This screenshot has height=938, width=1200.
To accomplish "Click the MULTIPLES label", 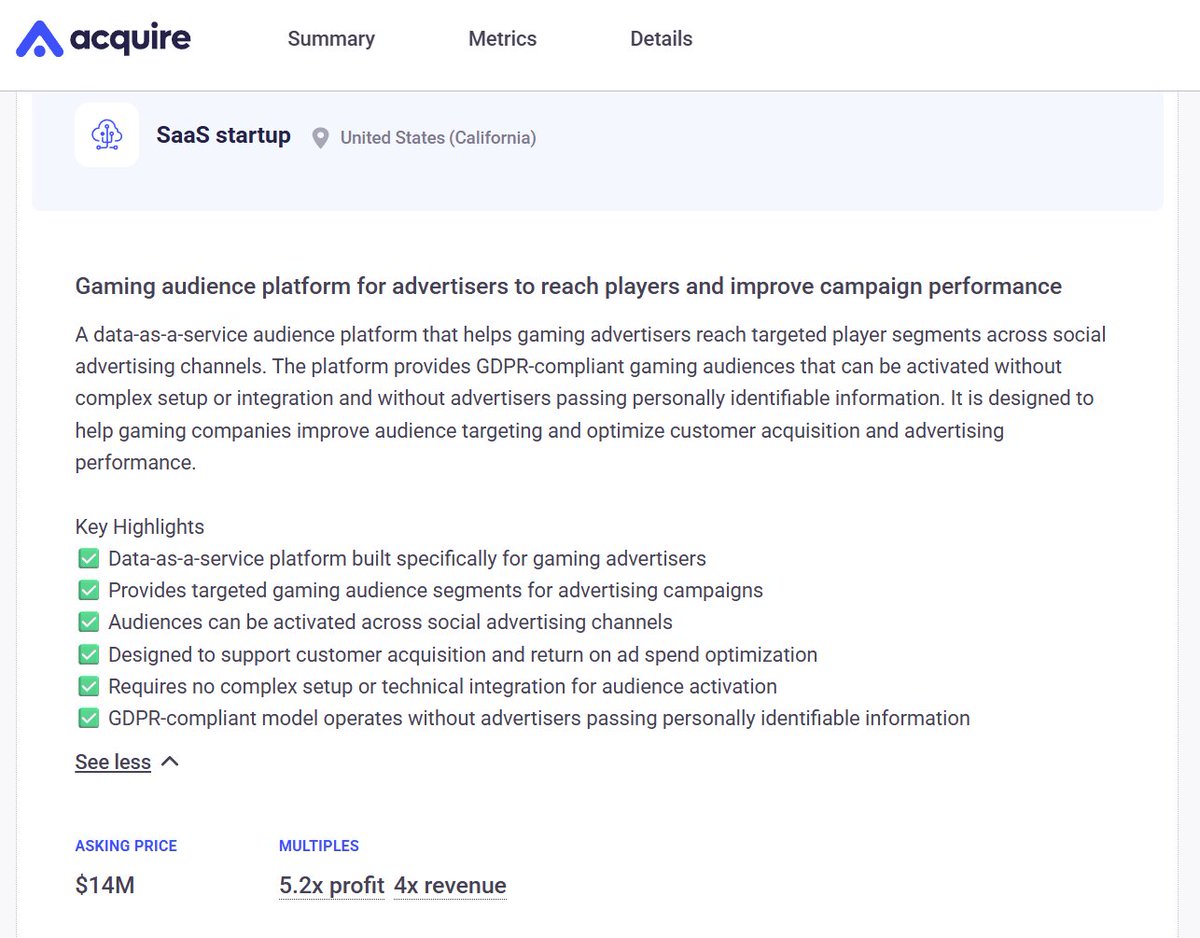I will [x=319, y=846].
